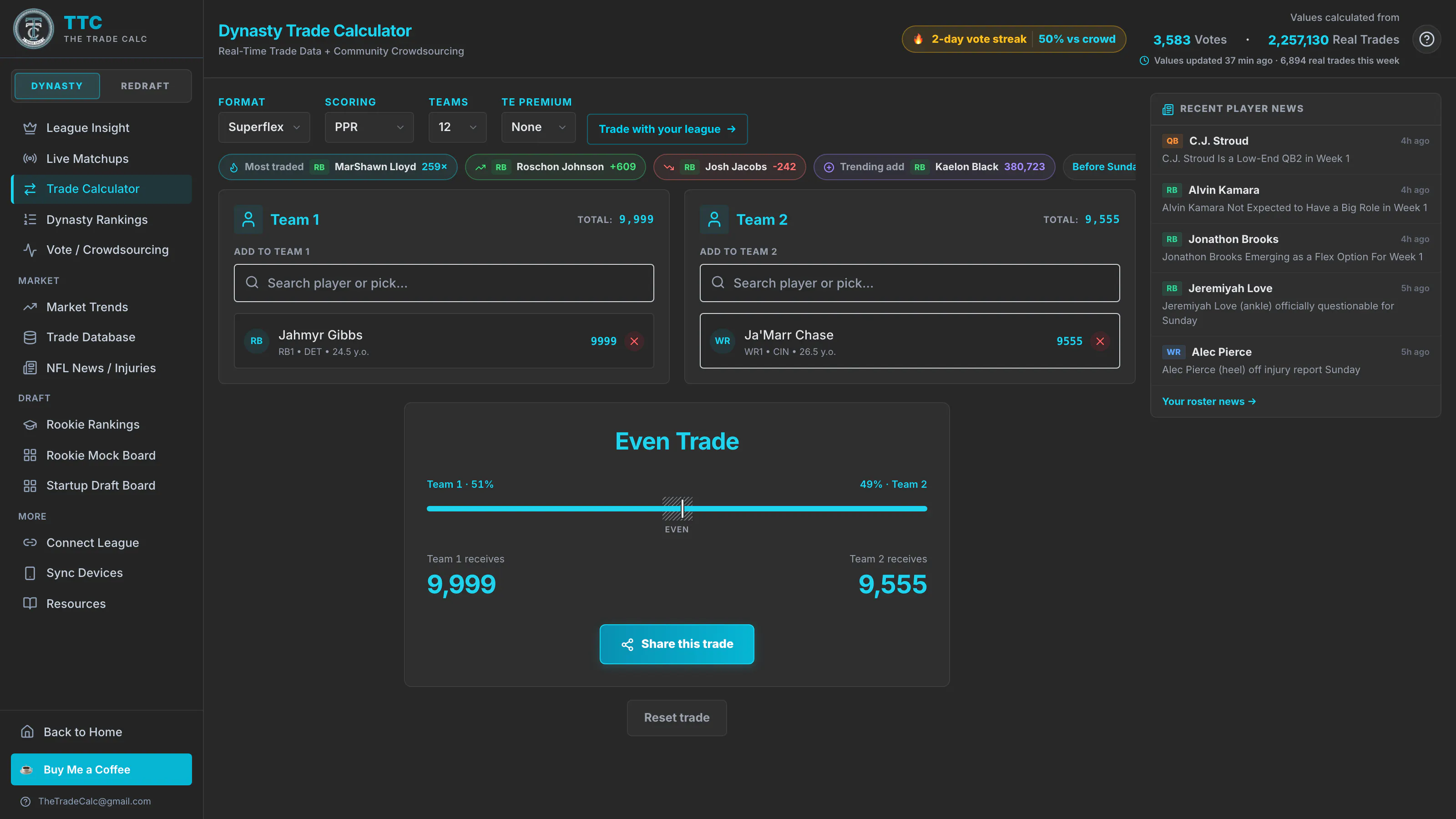Screen dimensions: 1456x819
Task: Open the TE Premium dropdown showing None
Action: [538, 127]
